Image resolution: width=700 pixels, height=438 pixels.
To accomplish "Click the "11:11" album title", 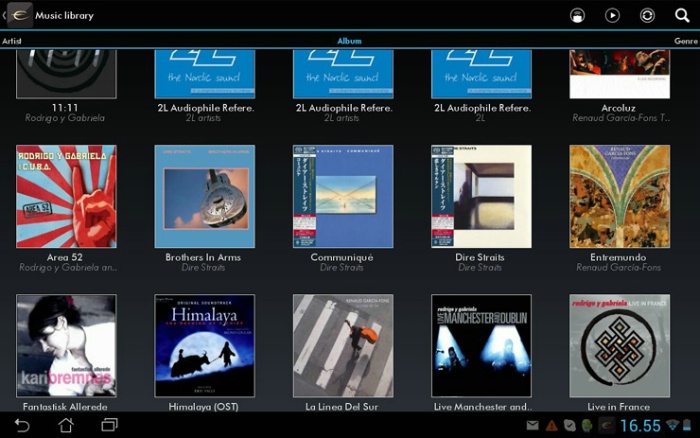I will [x=65, y=108].
